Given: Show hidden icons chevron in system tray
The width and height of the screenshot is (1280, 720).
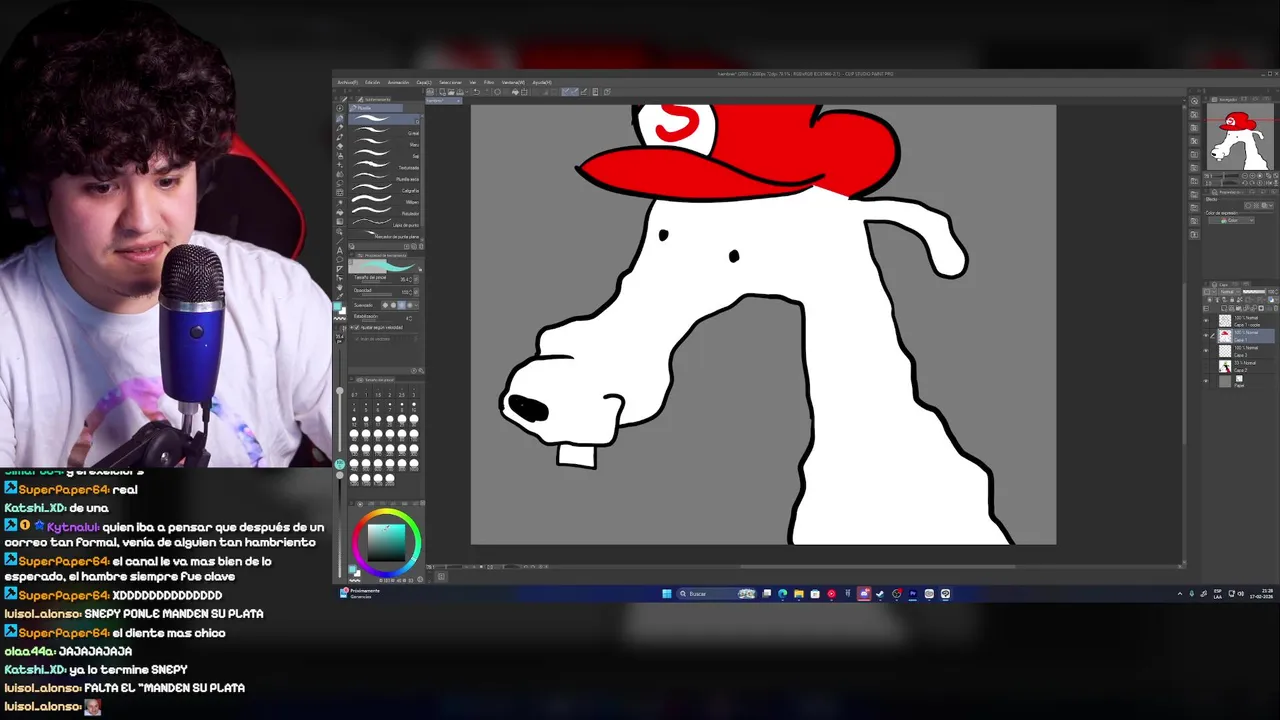Looking at the screenshot, I should 1179,593.
